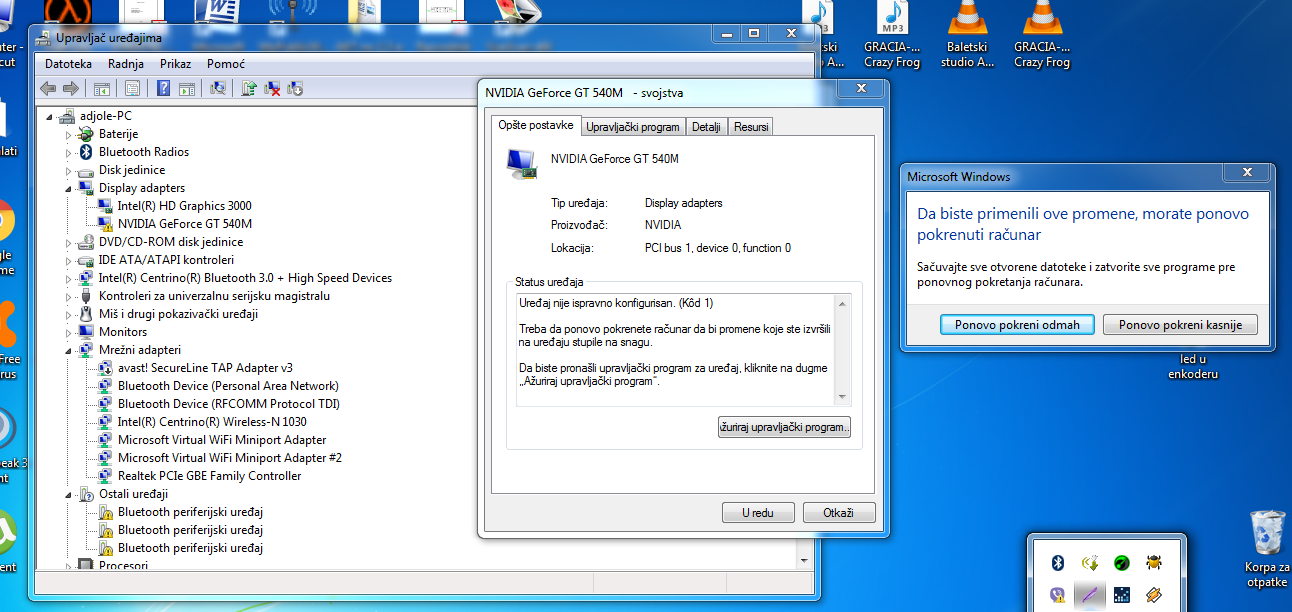This screenshot has height=612, width=1292.
Task: Open the Properties toolbar icon in Device Manager
Action: pos(132,89)
